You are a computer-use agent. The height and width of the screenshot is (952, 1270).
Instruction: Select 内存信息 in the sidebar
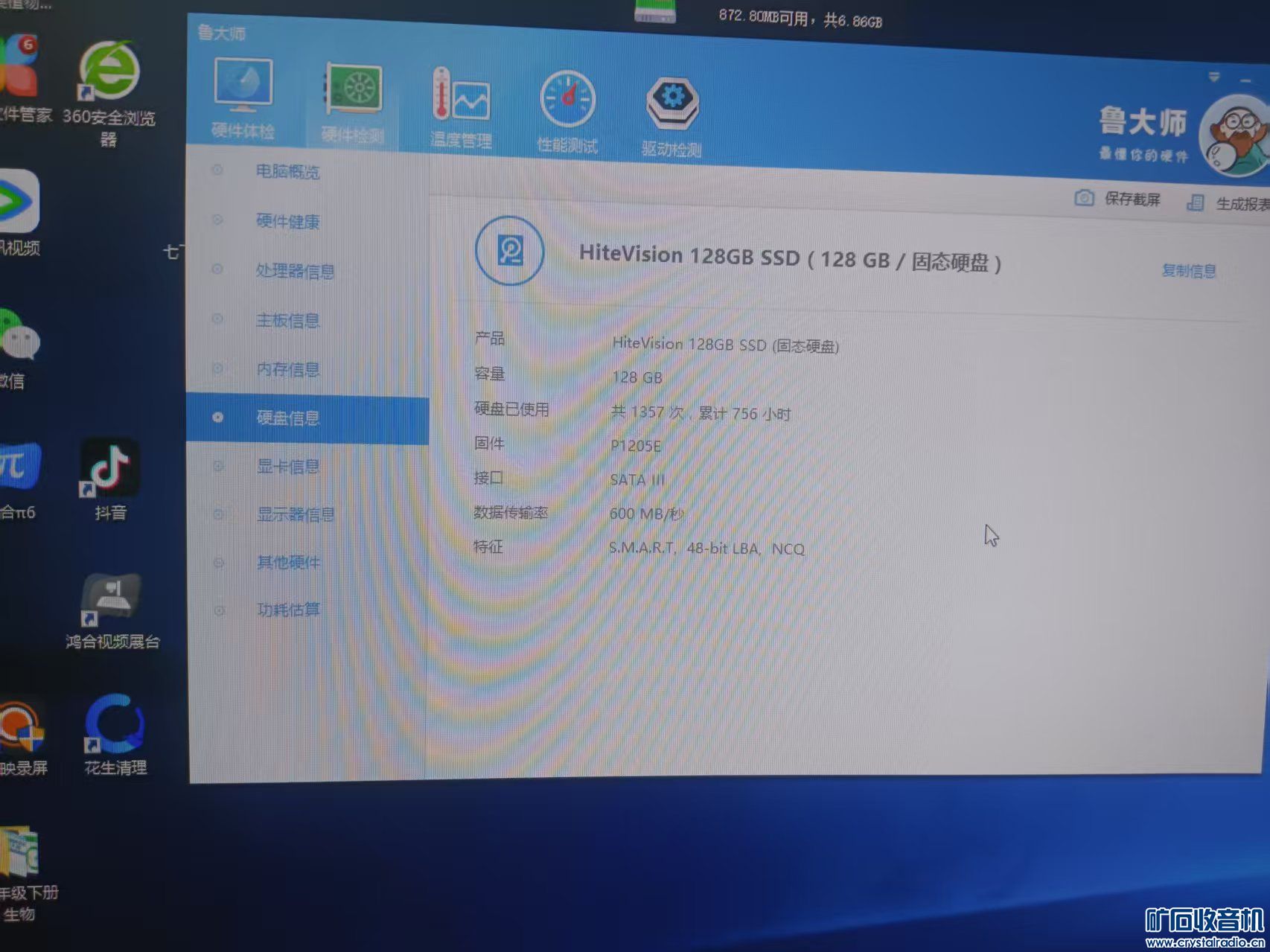click(x=288, y=369)
